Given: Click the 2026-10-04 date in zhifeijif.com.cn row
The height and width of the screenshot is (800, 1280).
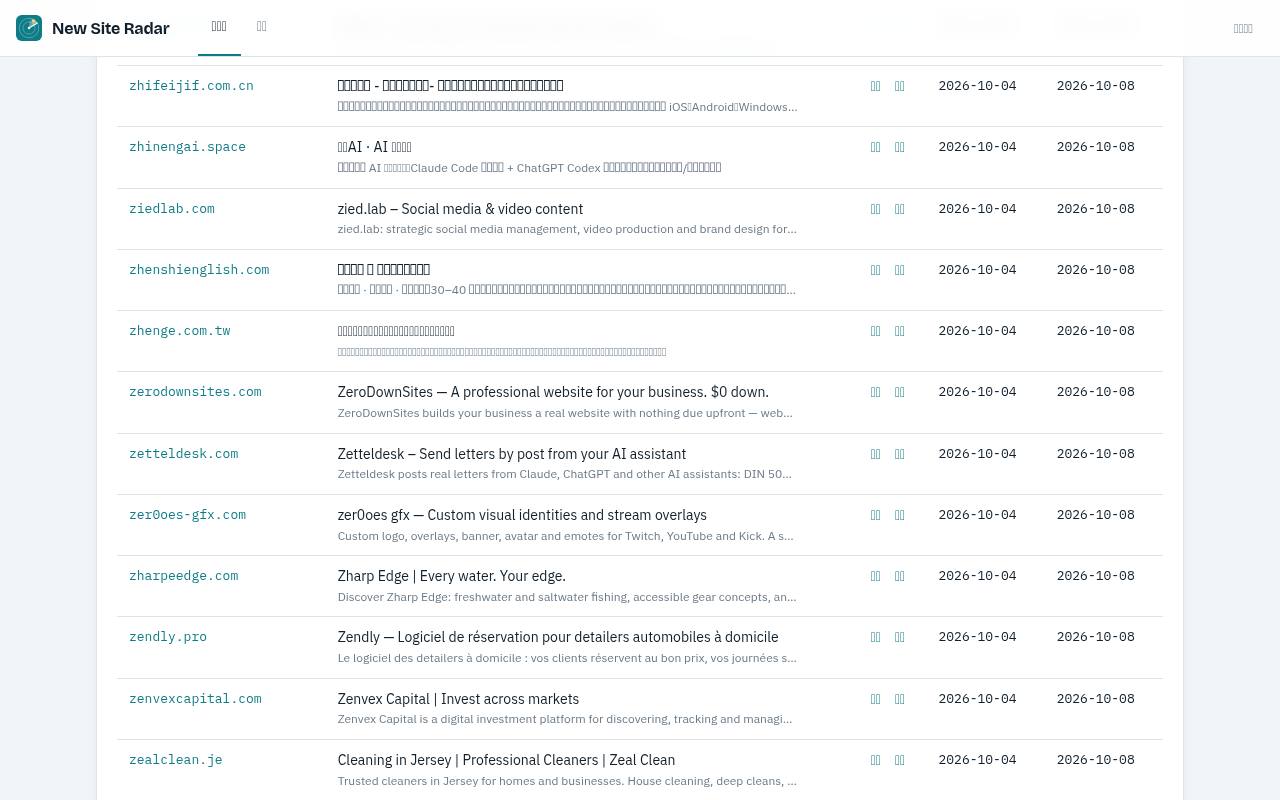Looking at the screenshot, I should [x=977, y=86].
